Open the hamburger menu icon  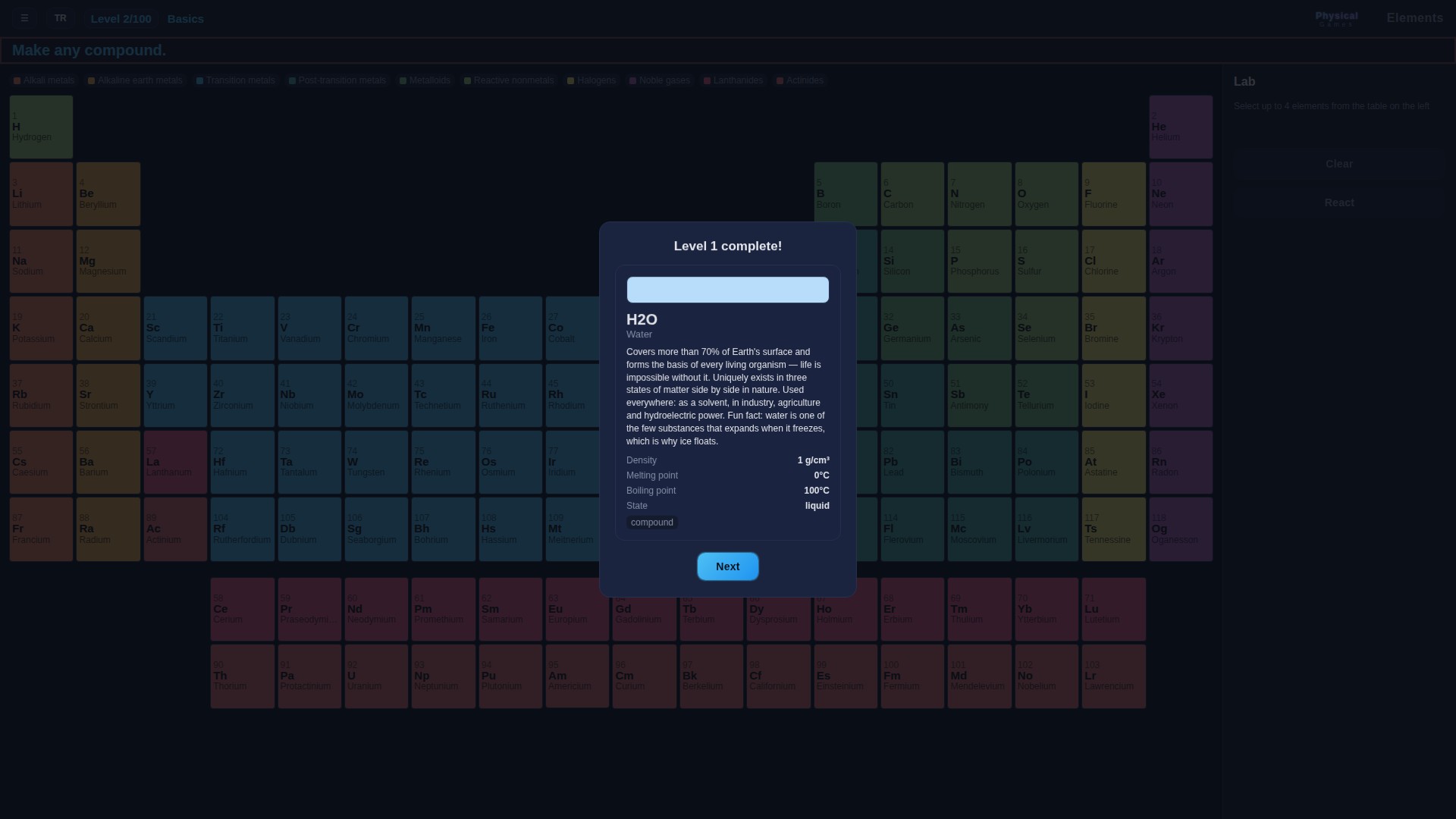(24, 18)
